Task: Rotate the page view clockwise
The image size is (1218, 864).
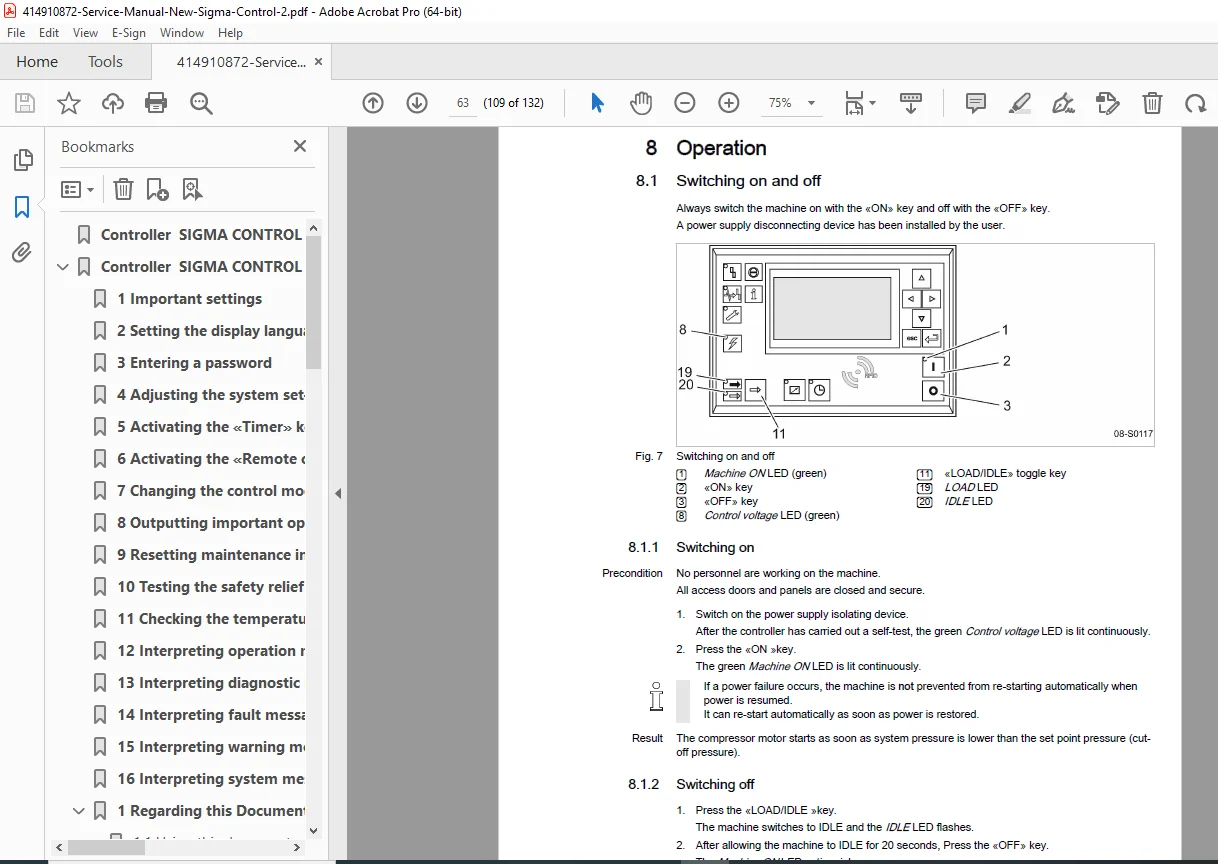Action: (x=1195, y=103)
